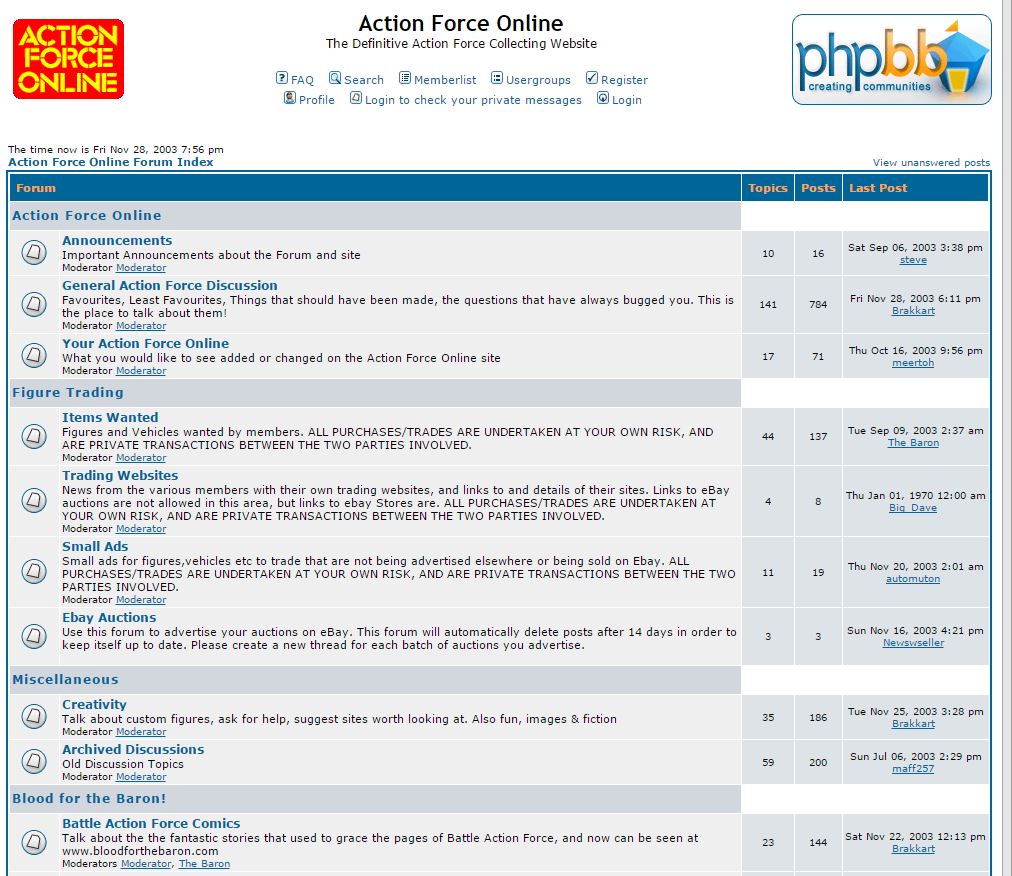The height and width of the screenshot is (876, 1012).
Task: View last poster maff257's profile
Action: coord(913,769)
